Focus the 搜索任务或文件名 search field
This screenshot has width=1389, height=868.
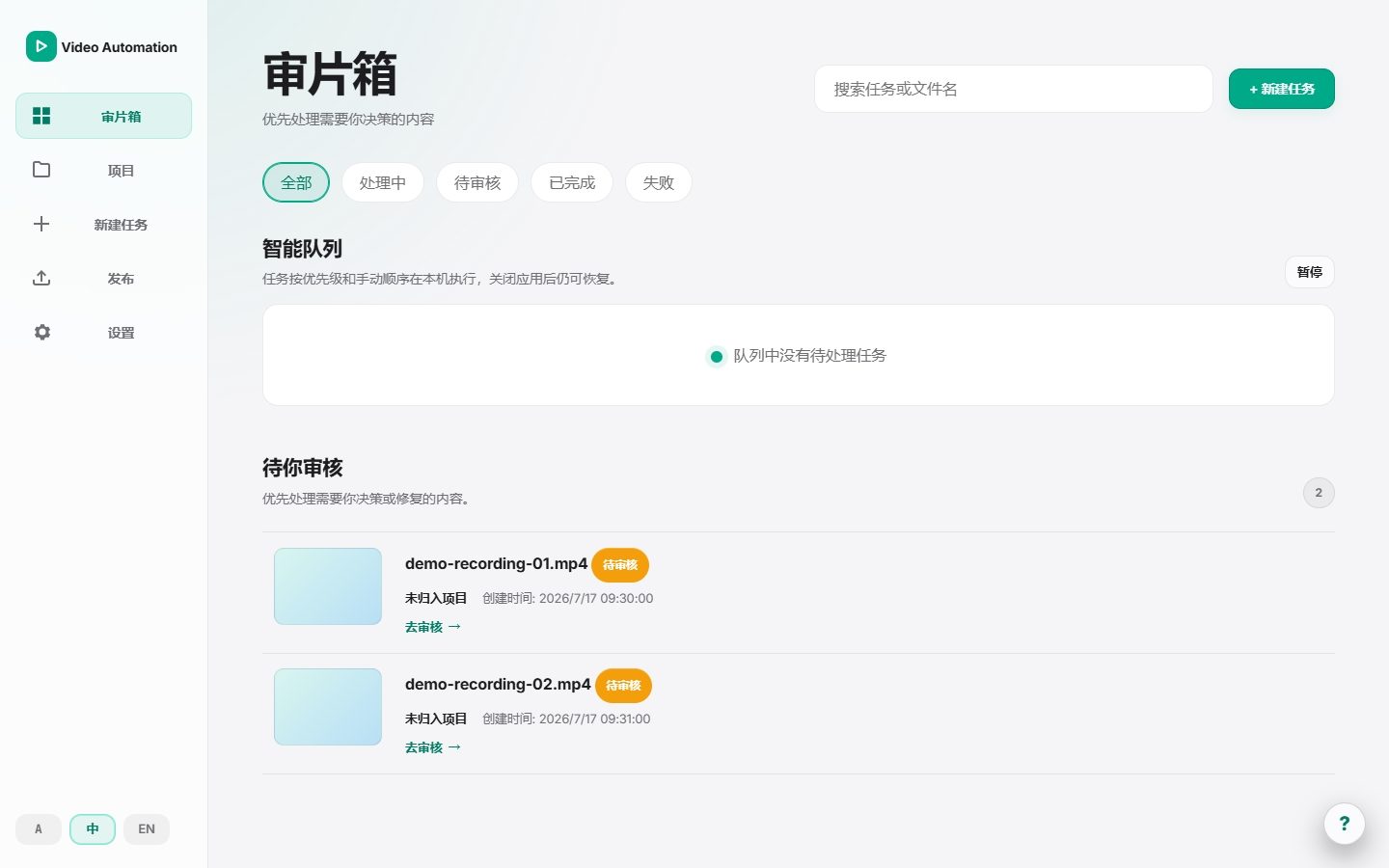coord(1014,89)
